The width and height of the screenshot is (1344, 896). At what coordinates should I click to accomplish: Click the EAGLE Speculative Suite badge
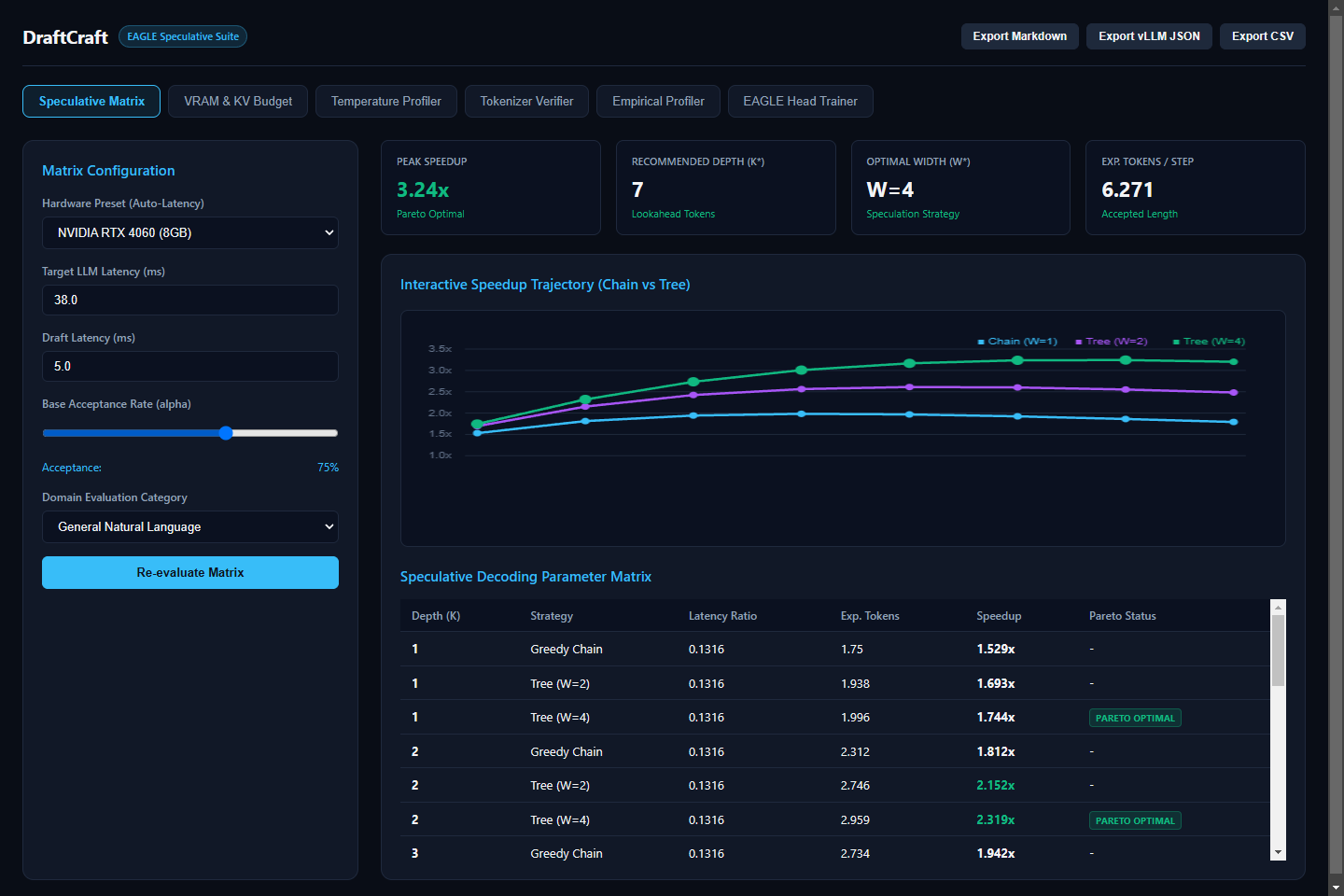[183, 36]
